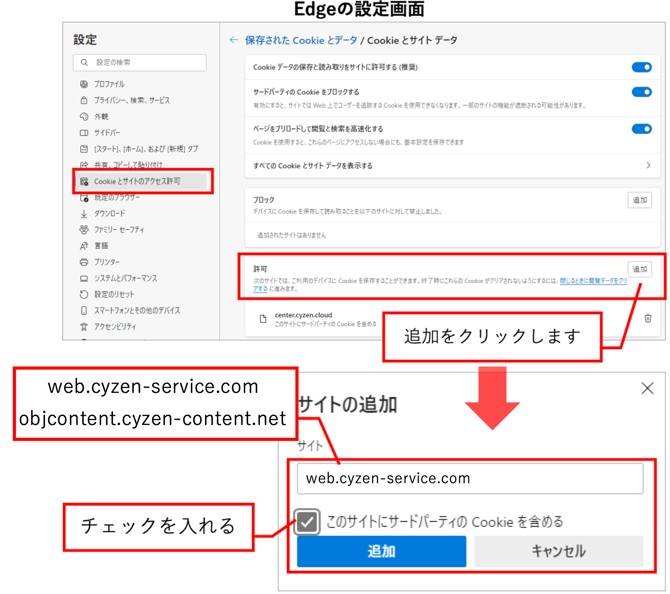Open アクセシビリティ settings page
670x594 pixels.
click(x=115, y=326)
